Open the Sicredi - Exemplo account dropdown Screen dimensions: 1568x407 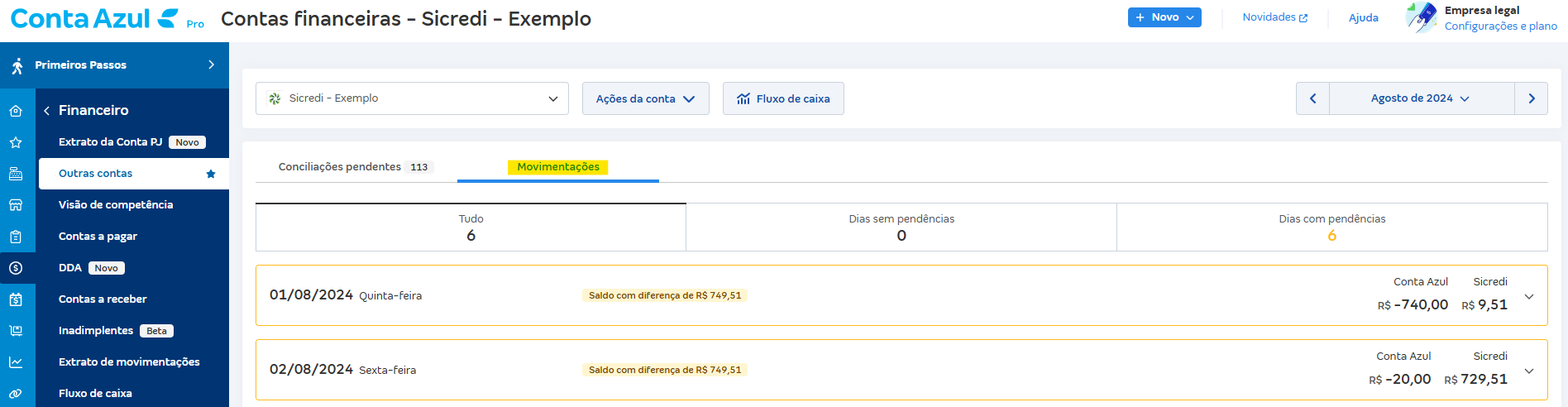click(412, 98)
